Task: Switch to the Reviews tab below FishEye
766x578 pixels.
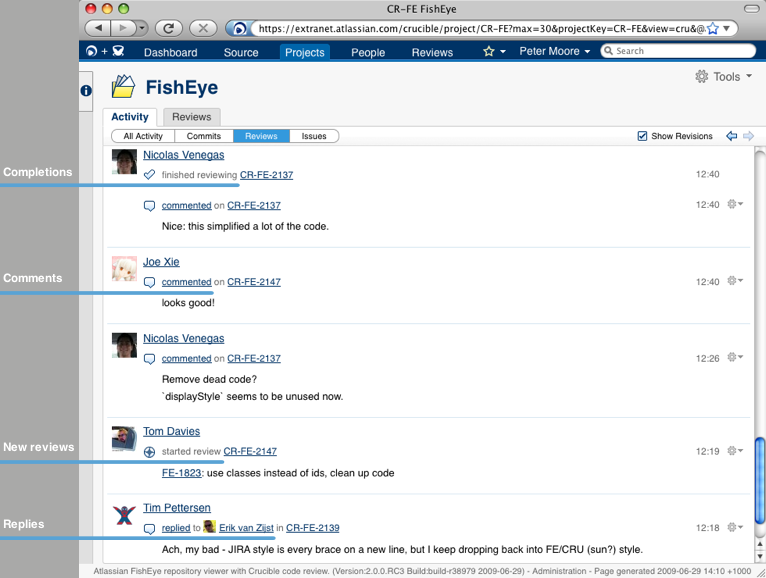Action: click(x=192, y=117)
